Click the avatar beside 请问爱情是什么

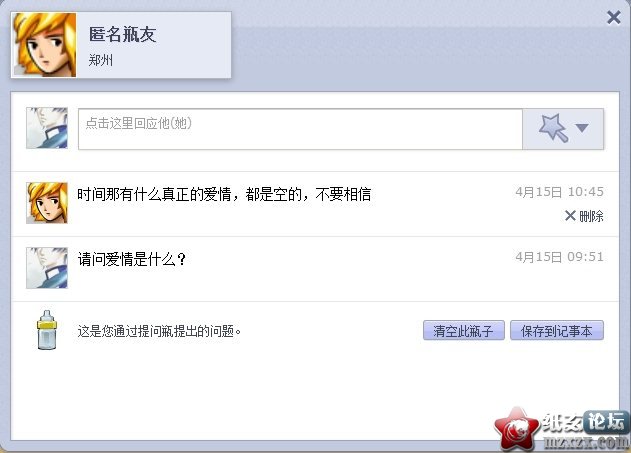[47, 268]
